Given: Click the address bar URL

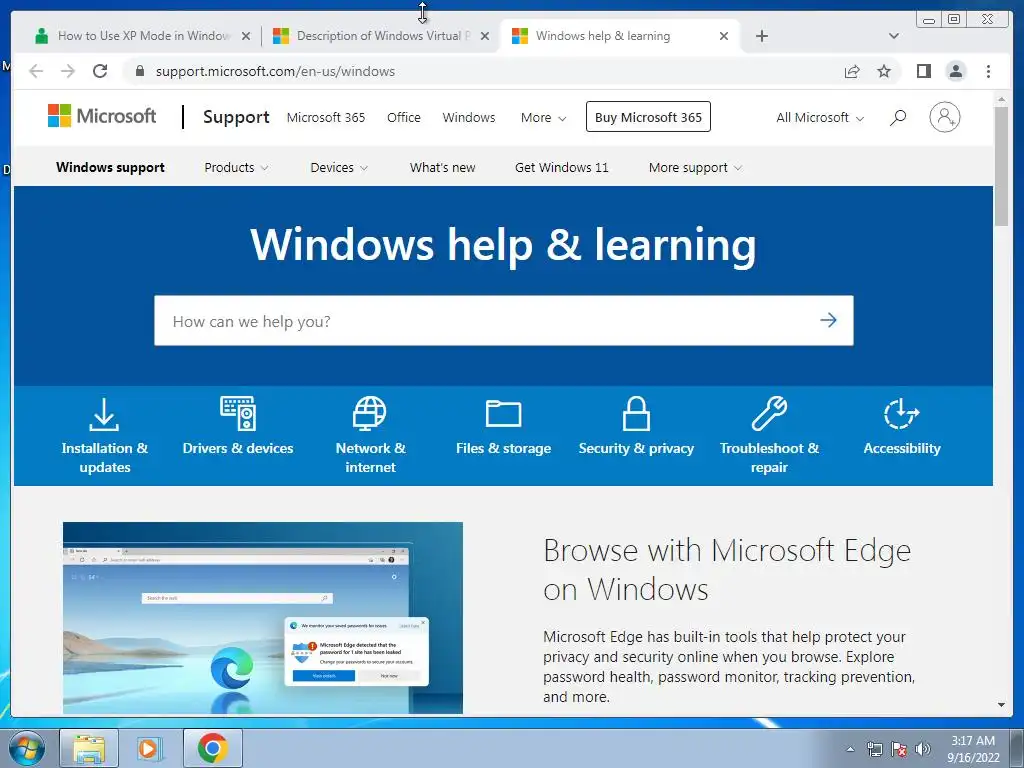Looking at the screenshot, I should pyautogui.click(x=275, y=71).
